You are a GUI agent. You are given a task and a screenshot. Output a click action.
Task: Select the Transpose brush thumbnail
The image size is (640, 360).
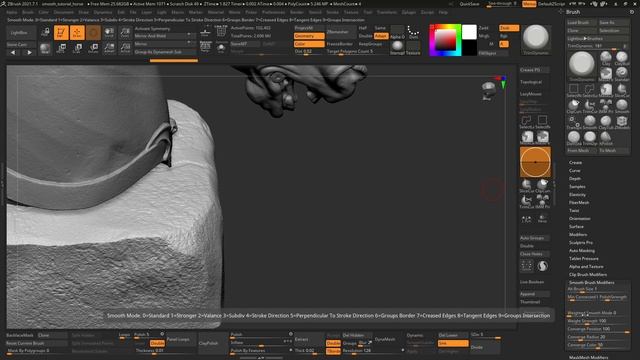tap(574, 122)
